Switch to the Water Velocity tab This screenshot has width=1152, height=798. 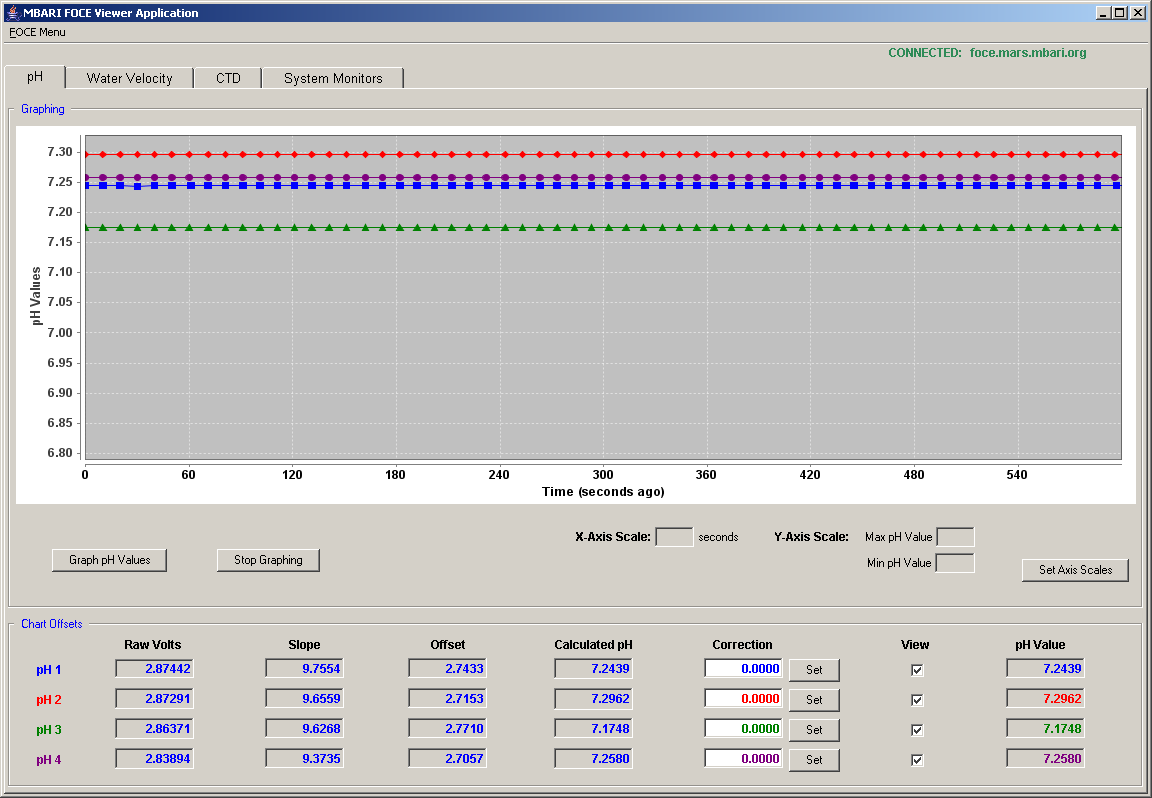(129, 79)
